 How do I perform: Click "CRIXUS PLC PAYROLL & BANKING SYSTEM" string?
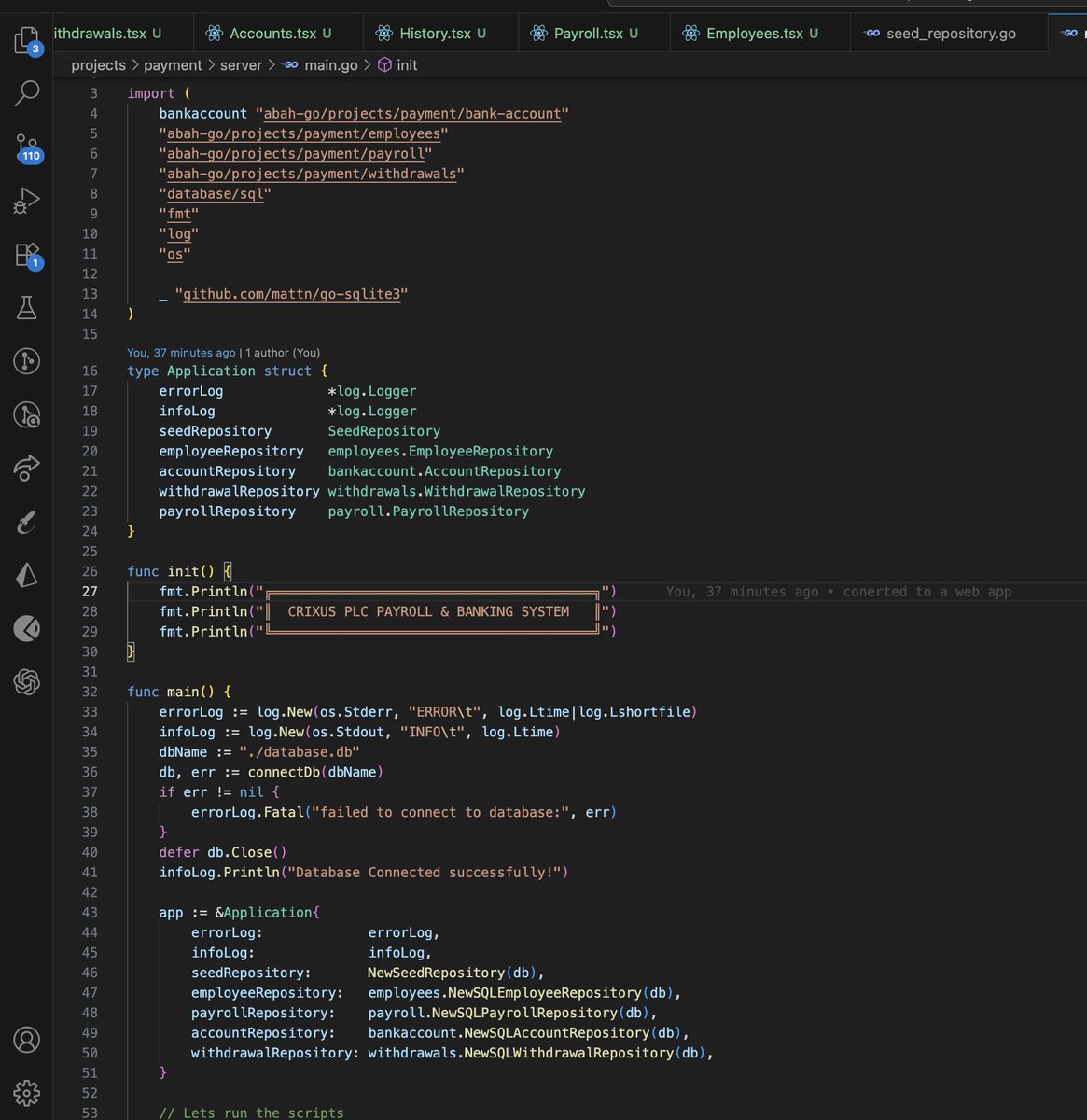point(428,611)
